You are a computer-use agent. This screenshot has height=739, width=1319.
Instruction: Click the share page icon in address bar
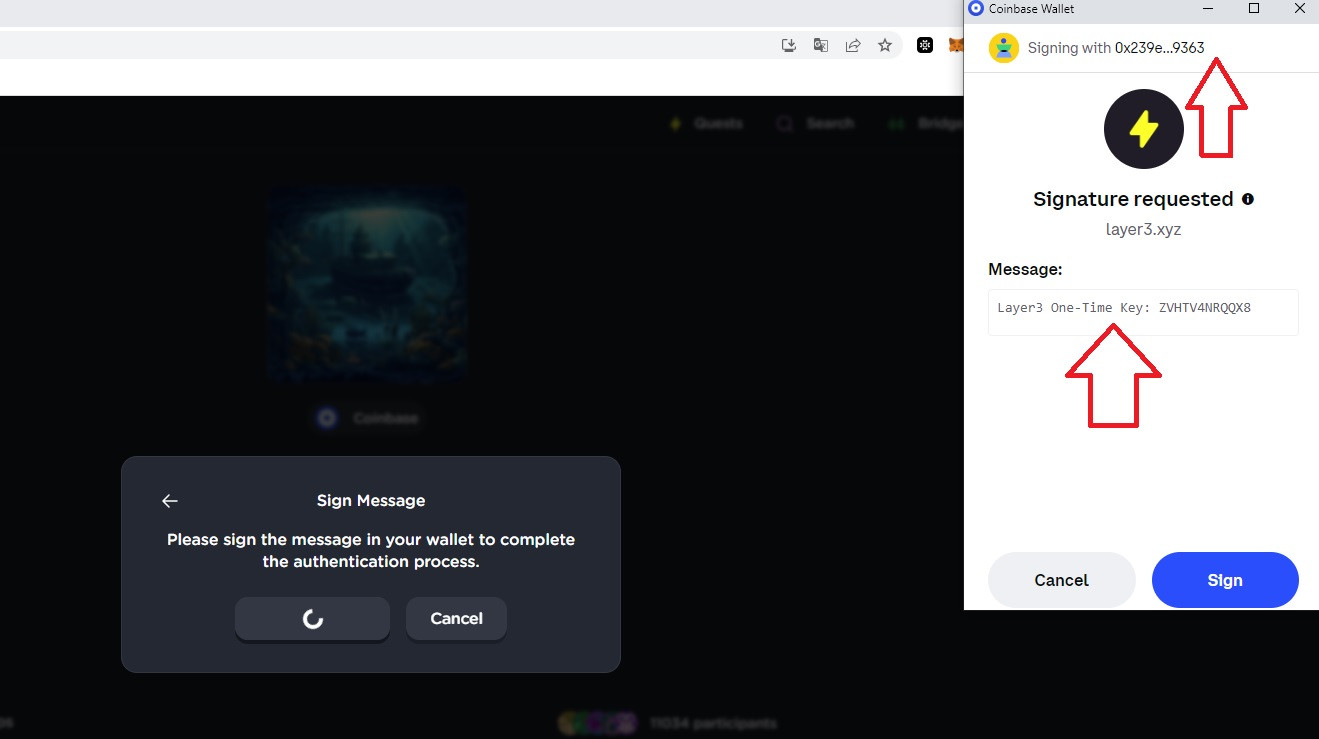click(x=853, y=45)
